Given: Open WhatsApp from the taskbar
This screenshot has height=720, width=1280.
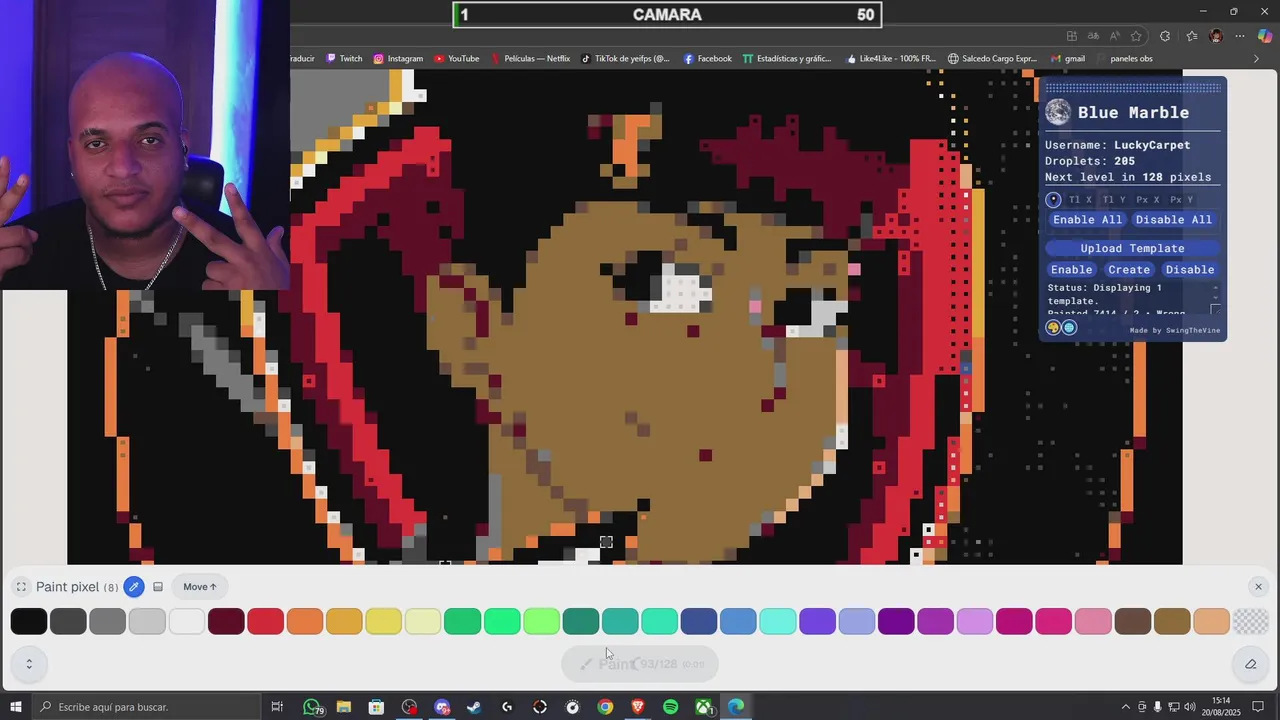Looking at the screenshot, I should [311, 707].
